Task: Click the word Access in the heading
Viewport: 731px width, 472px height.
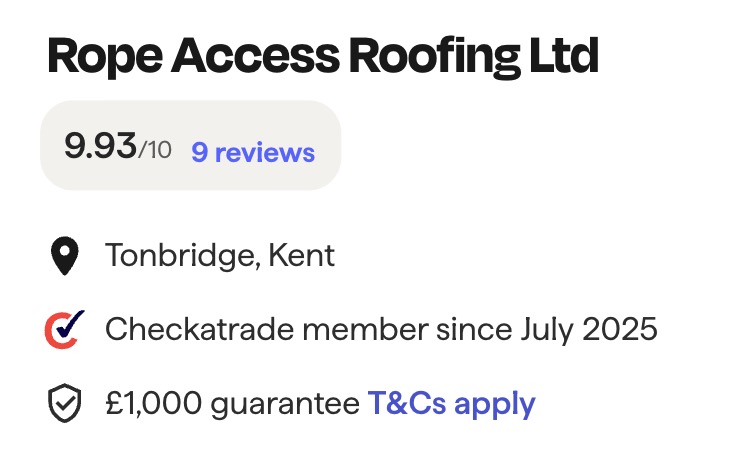Action: [x=253, y=57]
